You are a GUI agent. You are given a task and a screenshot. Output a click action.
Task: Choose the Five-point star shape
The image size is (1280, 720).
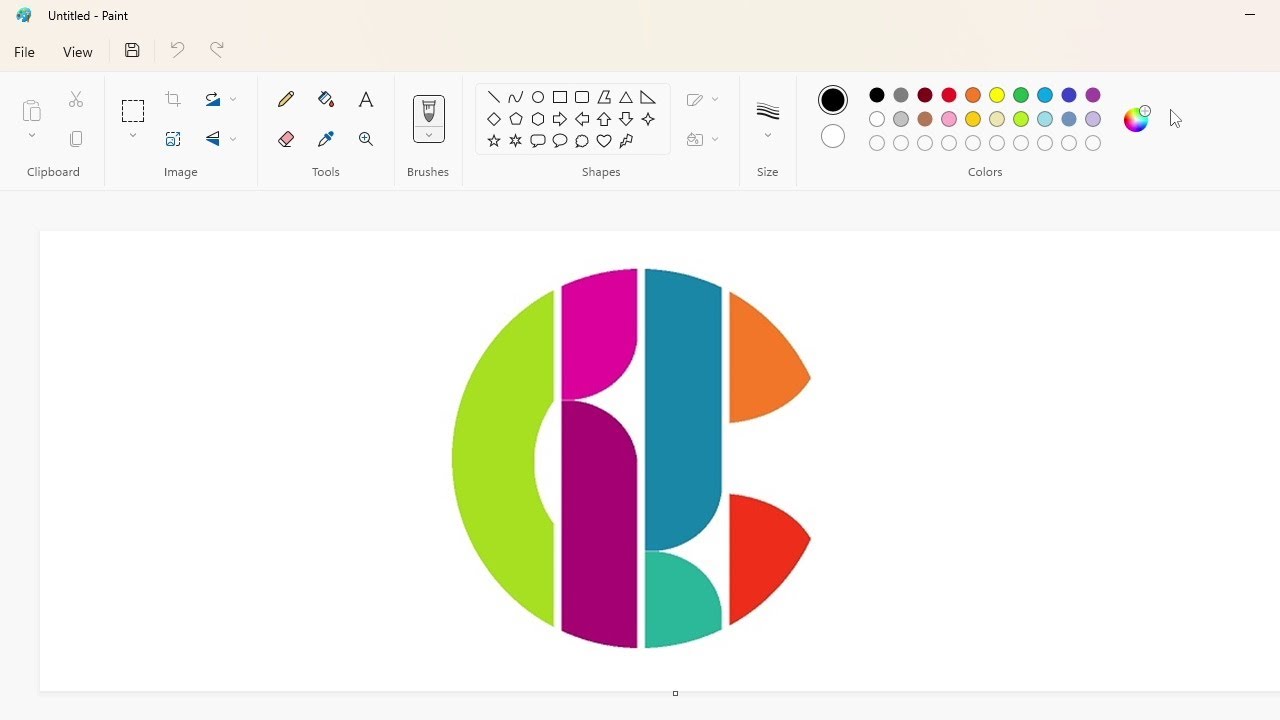click(x=494, y=141)
